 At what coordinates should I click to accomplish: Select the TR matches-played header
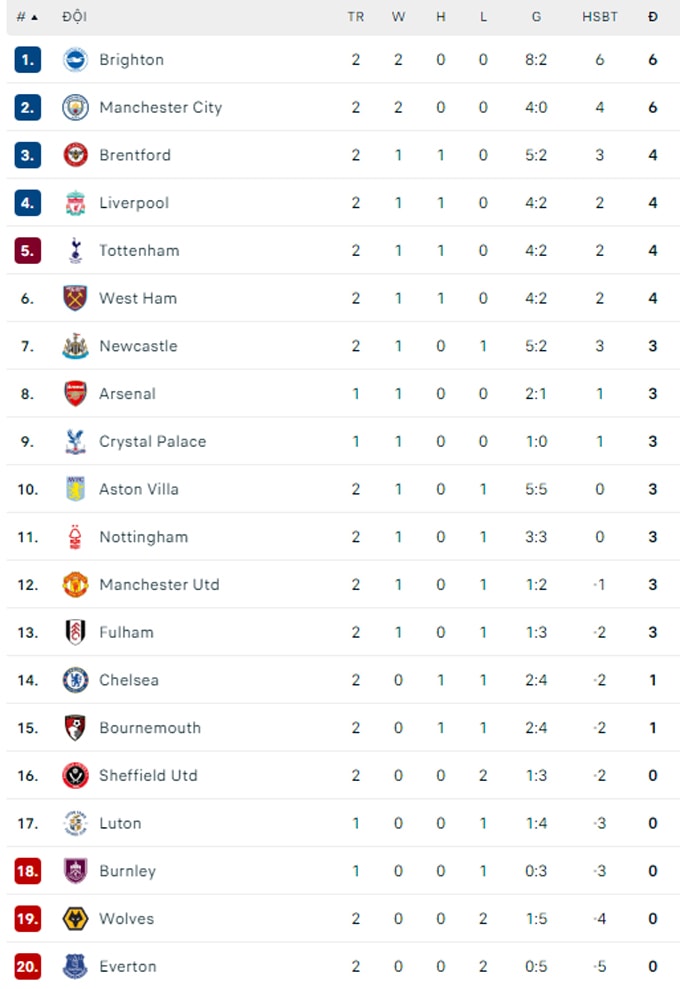[x=356, y=17]
